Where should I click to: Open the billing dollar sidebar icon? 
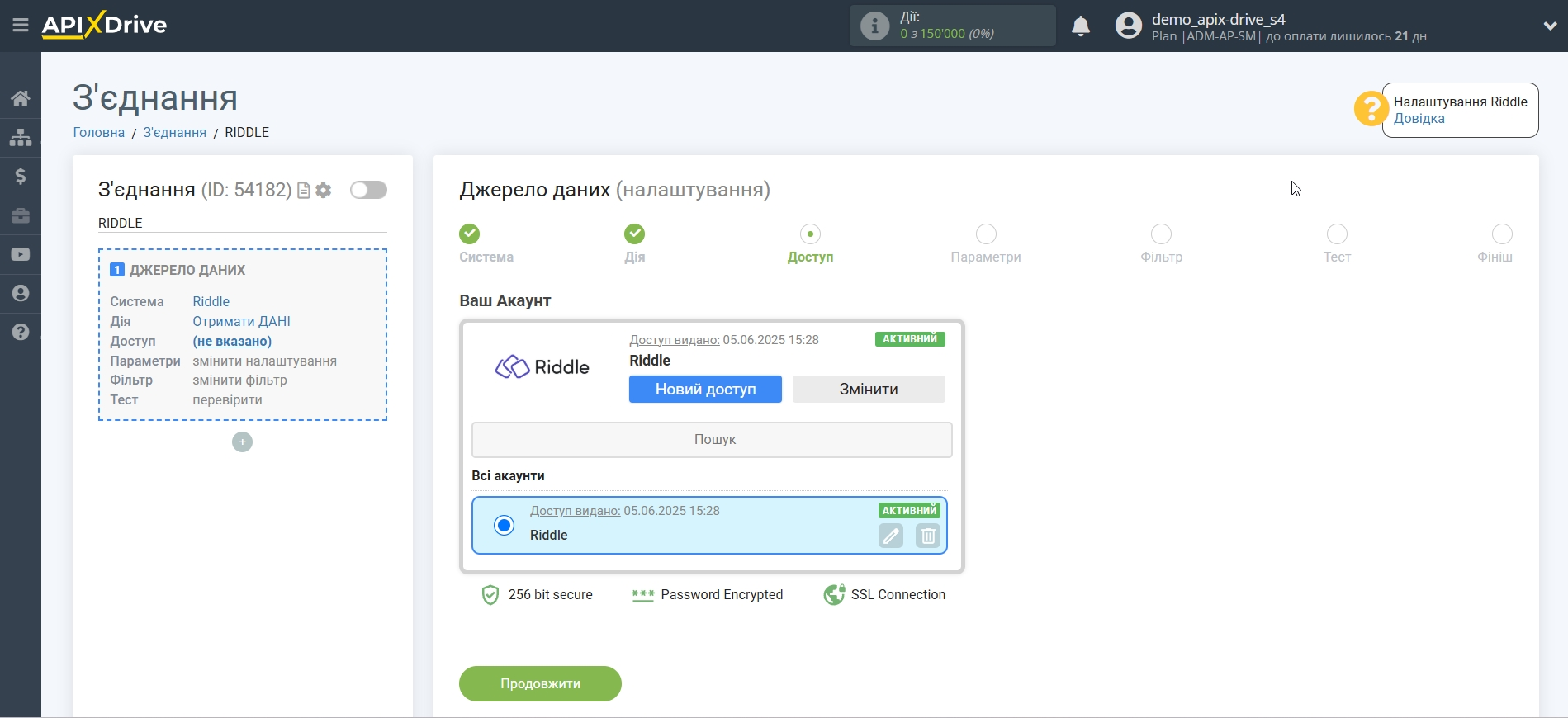click(x=21, y=176)
